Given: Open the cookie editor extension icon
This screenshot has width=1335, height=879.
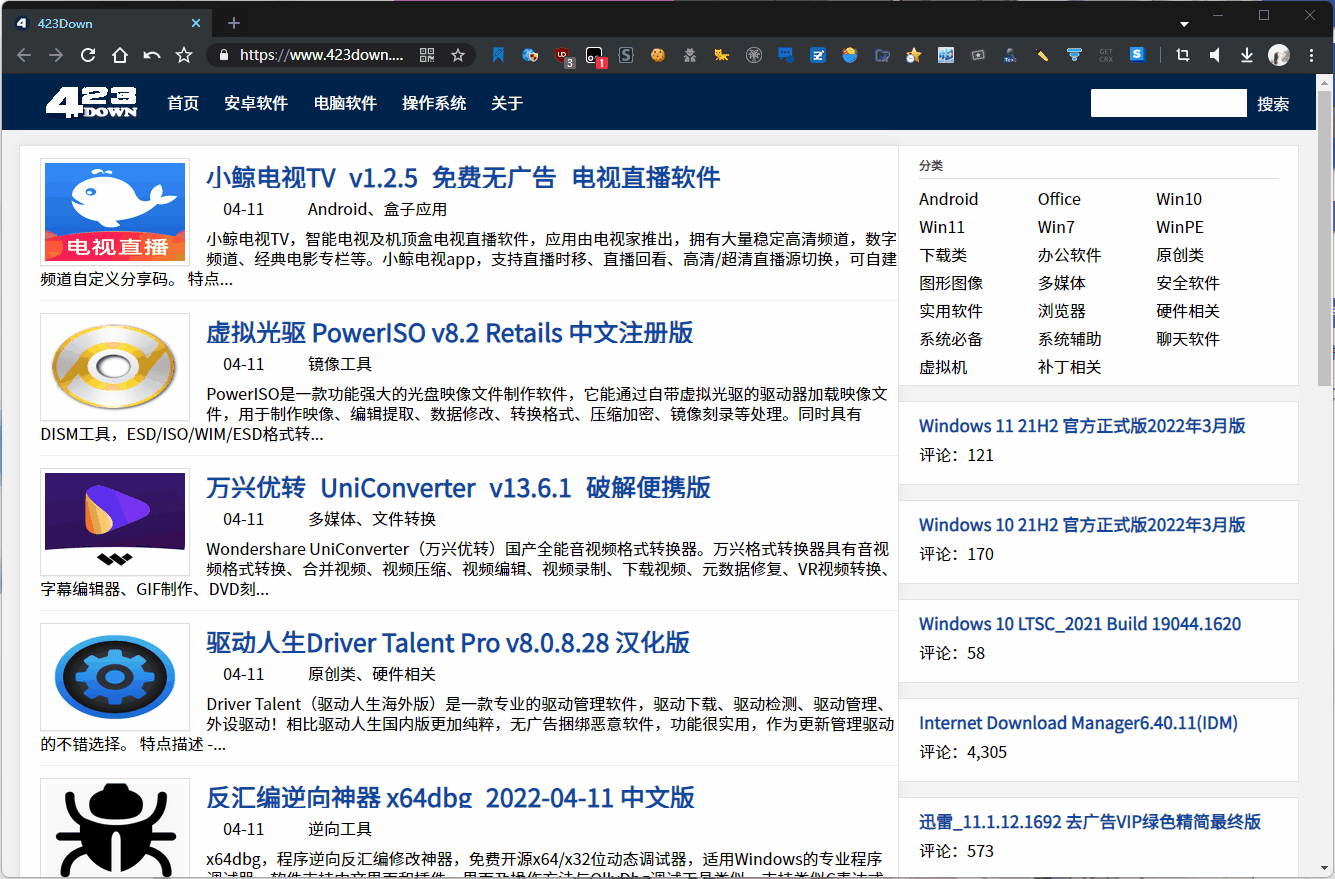Looking at the screenshot, I should click(658, 56).
